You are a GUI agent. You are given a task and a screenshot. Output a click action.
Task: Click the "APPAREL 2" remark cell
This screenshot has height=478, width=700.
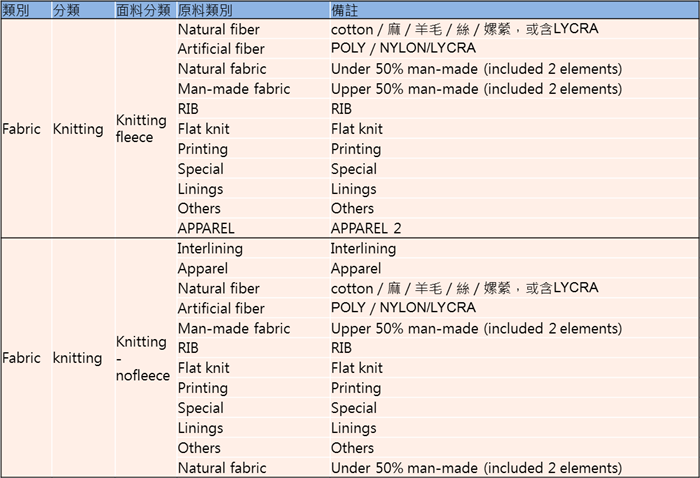click(365, 228)
